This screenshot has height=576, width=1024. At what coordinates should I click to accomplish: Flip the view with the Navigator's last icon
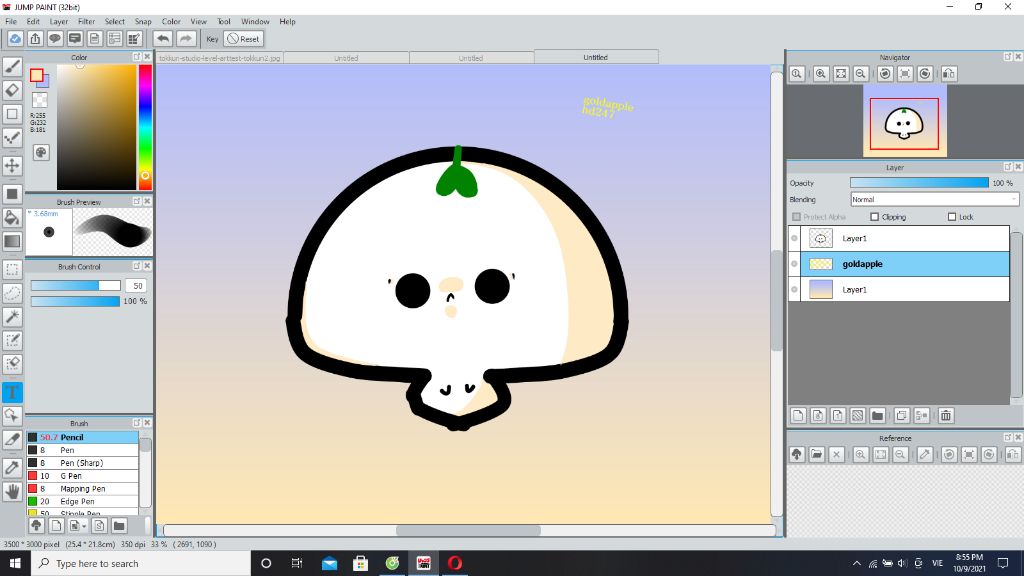pyautogui.click(x=949, y=74)
